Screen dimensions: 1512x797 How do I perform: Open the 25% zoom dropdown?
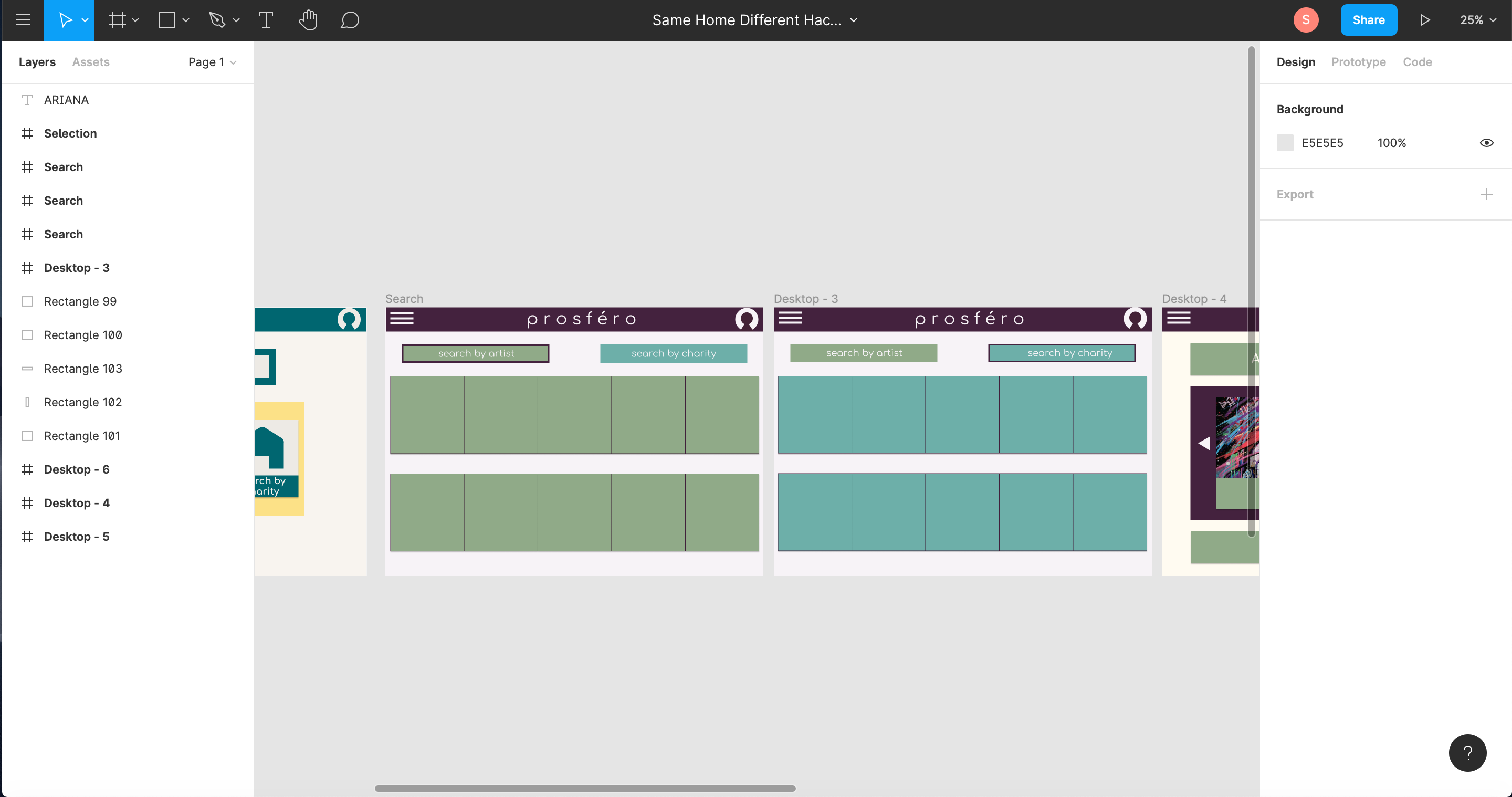[1477, 20]
